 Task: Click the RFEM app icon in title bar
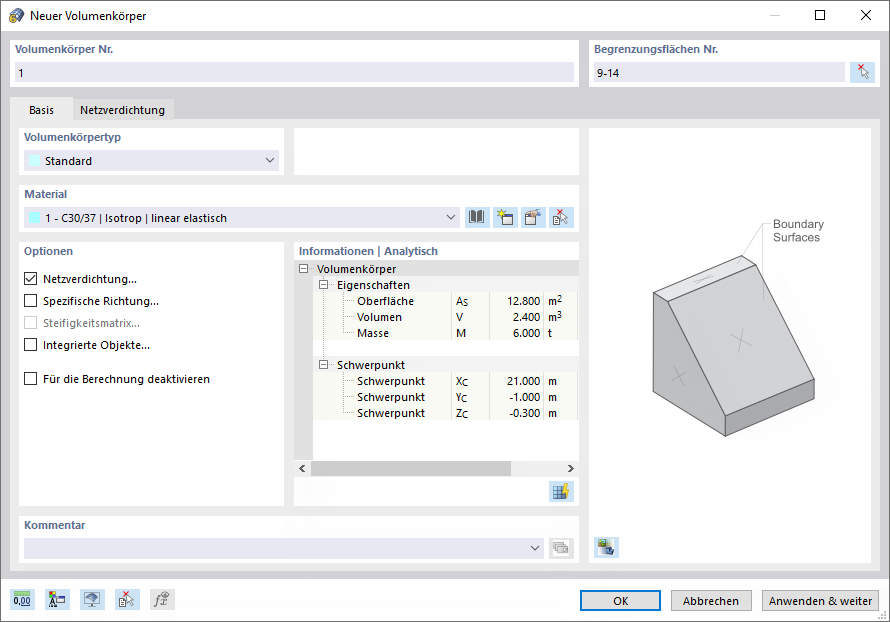pos(16,15)
